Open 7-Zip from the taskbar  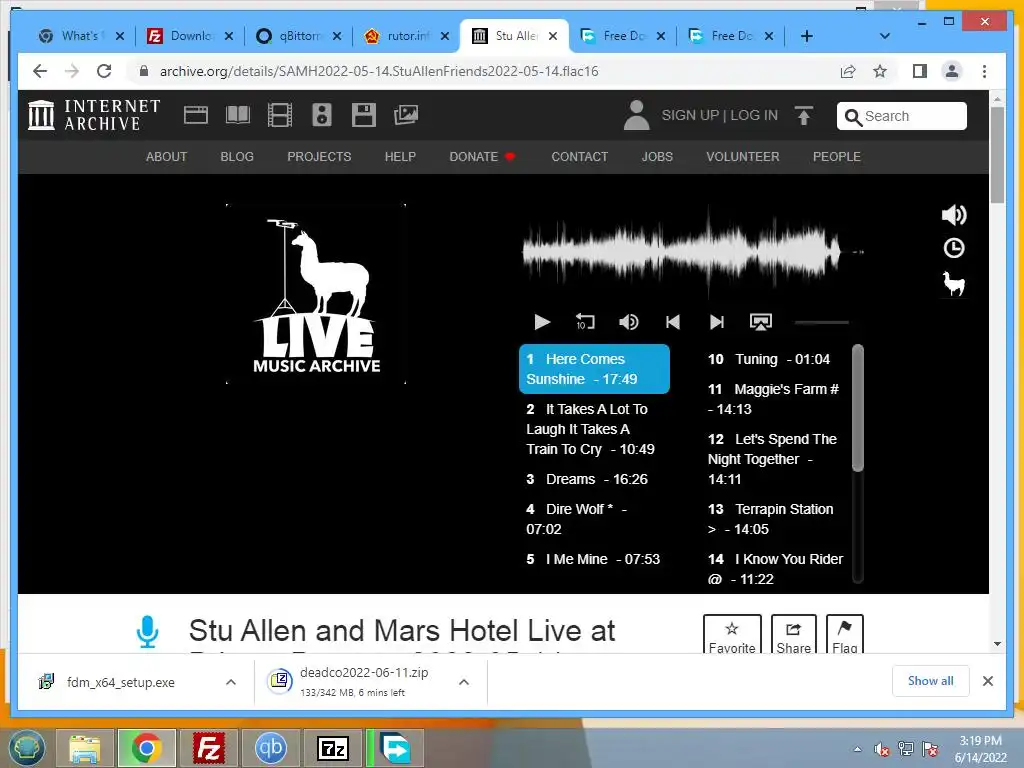[x=332, y=748]
